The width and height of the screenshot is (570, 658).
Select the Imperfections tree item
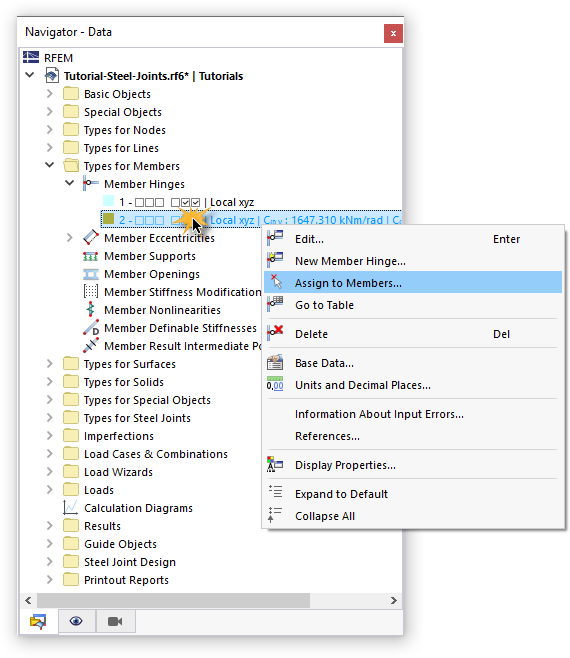click(119, 436)
